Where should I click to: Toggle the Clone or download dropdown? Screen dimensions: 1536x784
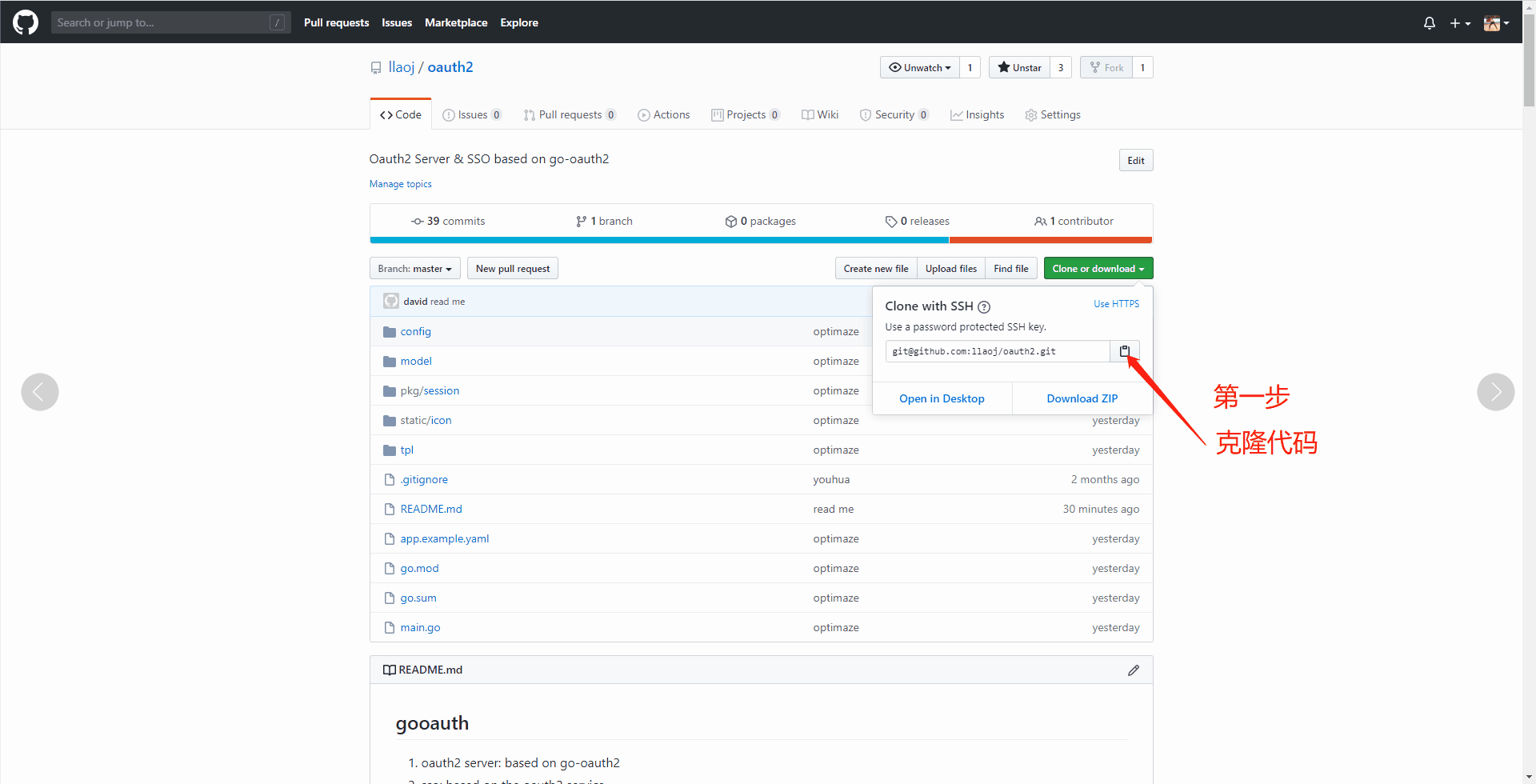click(1098, 269)
